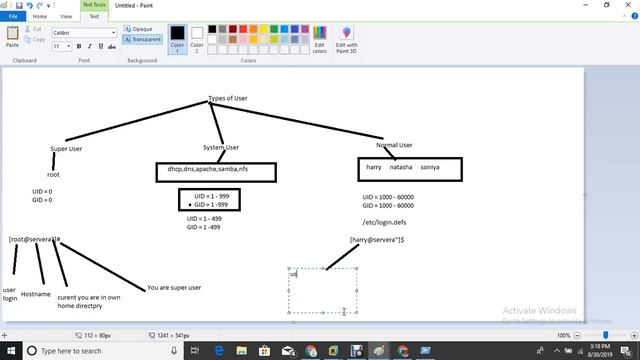Select the Opaque background option
Screen dimensions: 640x360
click(138, 29)
